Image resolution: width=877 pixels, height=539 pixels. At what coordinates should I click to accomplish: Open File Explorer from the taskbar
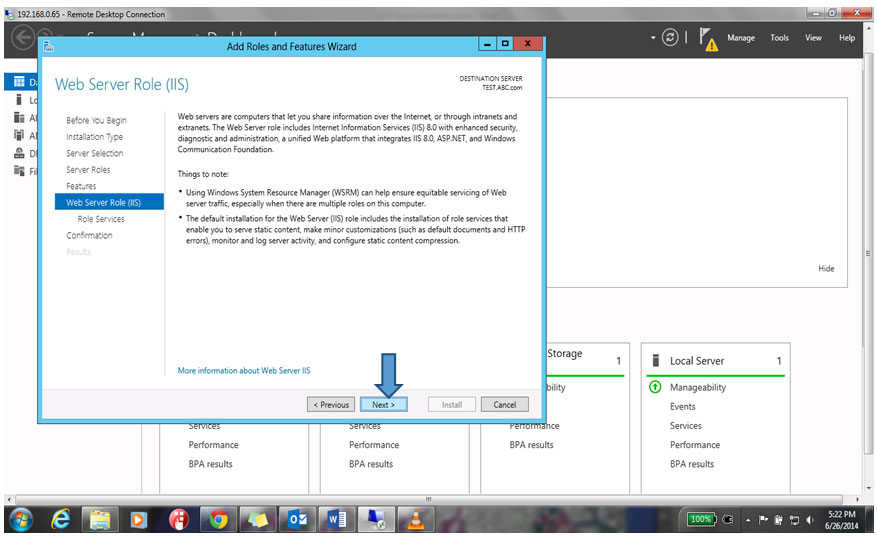(x=100, y=521)
